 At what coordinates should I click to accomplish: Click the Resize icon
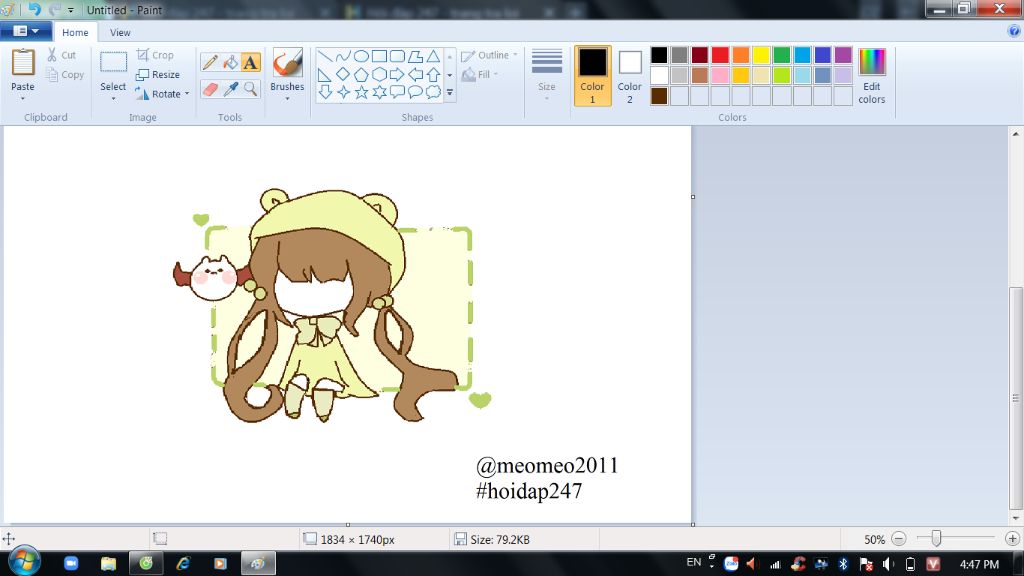[x=142, y=74]
